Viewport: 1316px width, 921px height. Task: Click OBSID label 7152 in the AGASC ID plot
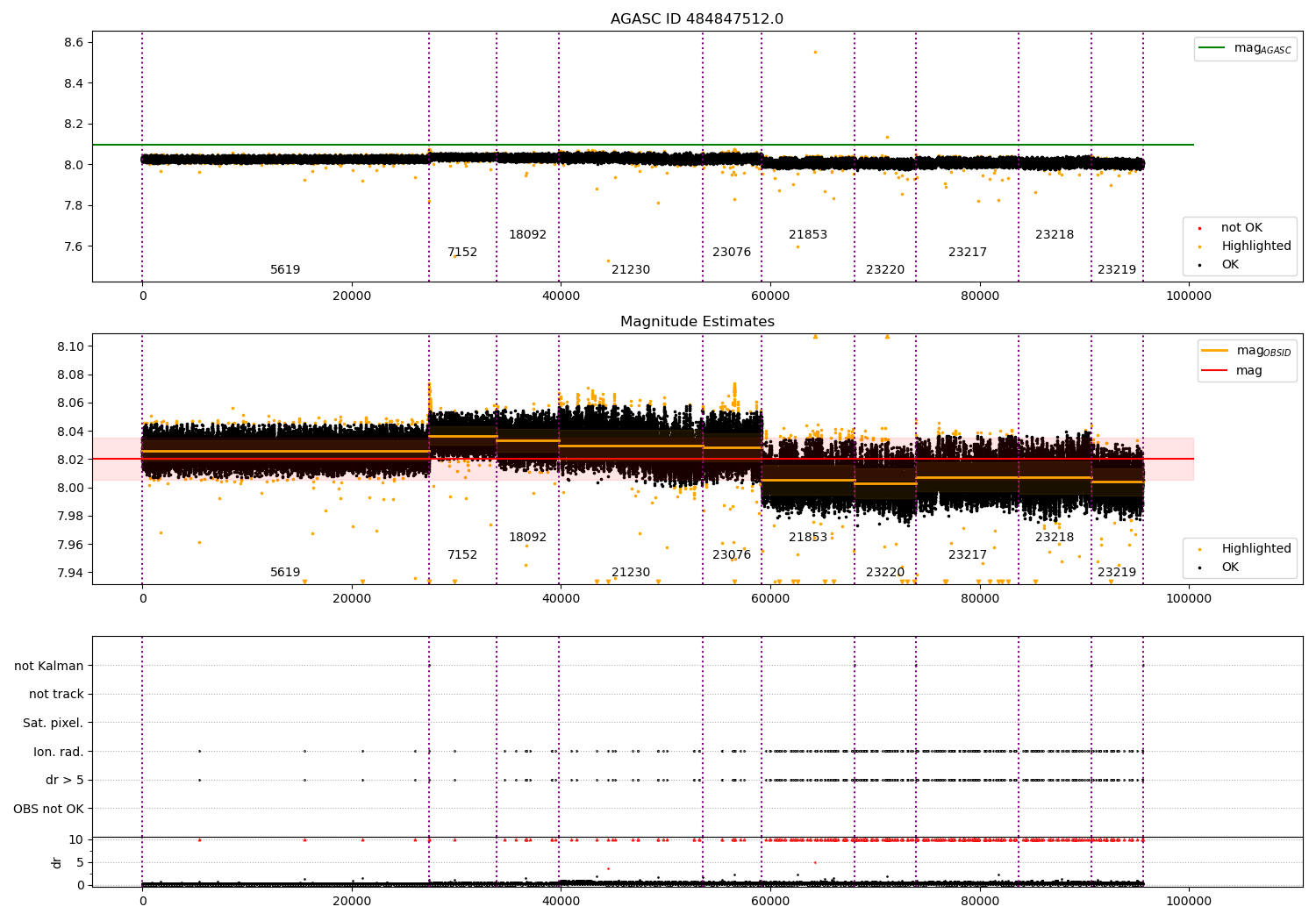[462, 253]
